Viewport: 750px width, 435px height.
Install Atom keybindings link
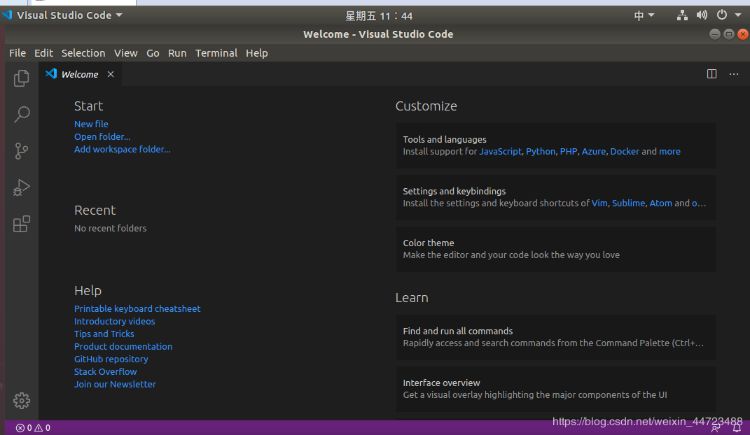(661, 203)
